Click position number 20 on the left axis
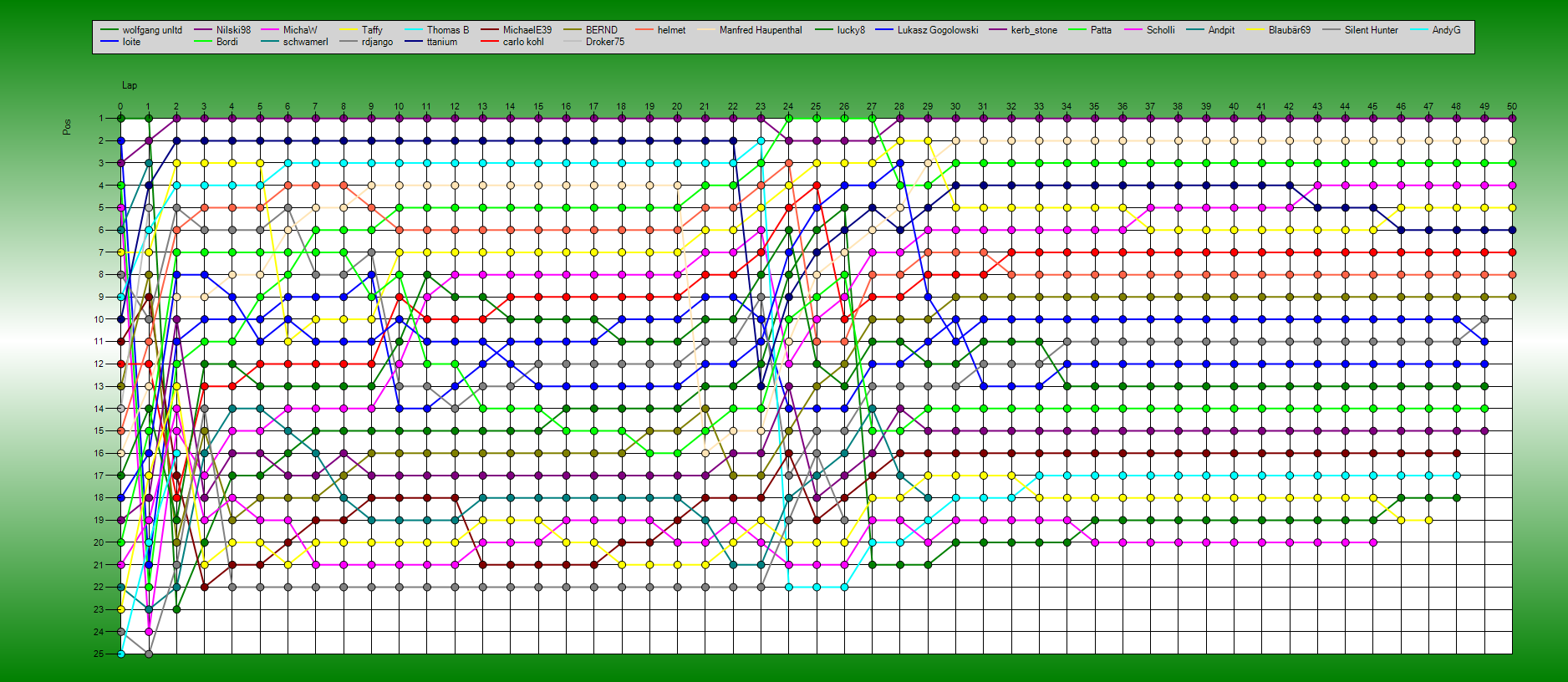Viewport: 1568px width, 682px height. 99,542
